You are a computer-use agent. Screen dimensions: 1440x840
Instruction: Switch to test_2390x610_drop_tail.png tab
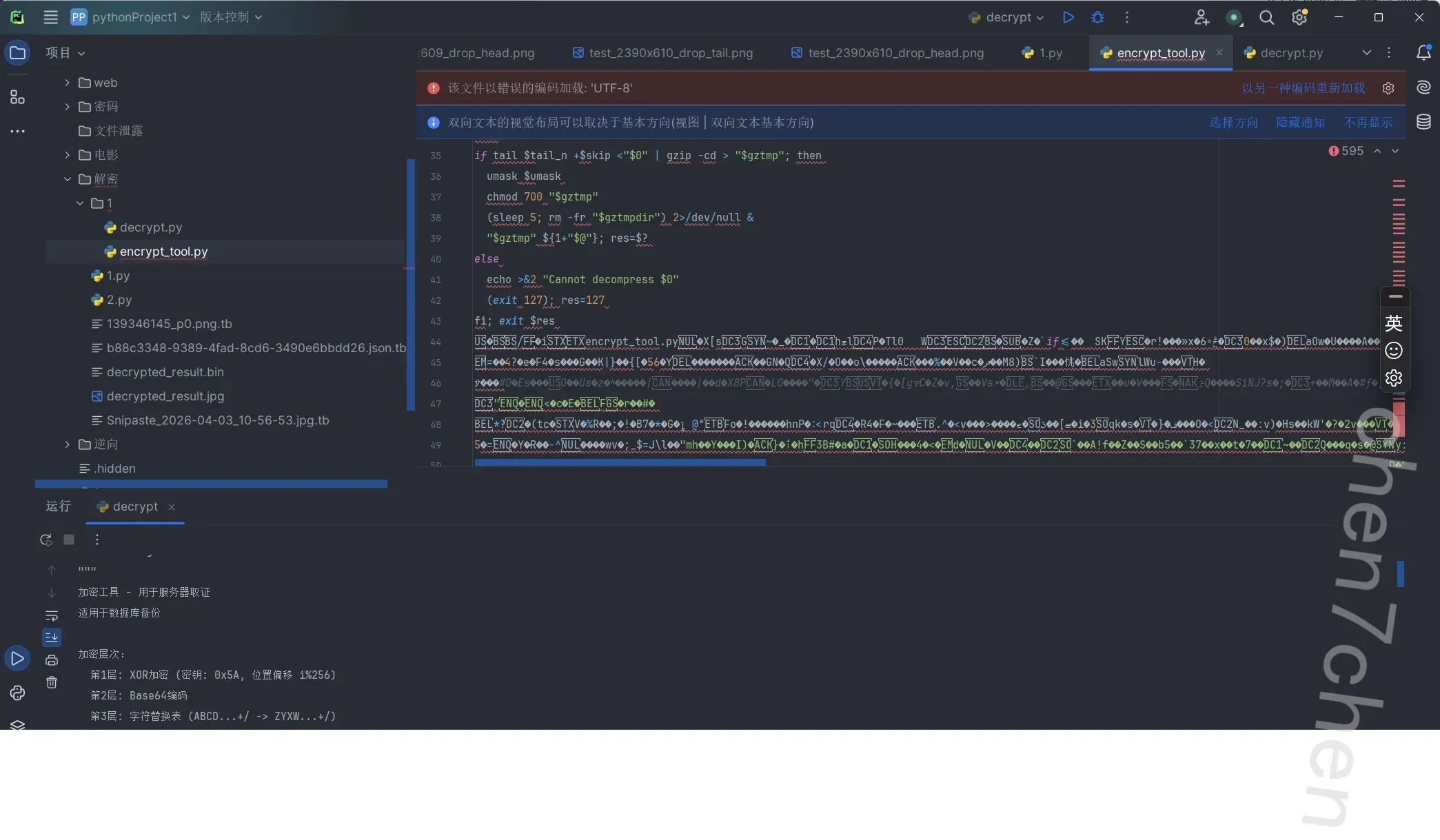pos(663,53)
